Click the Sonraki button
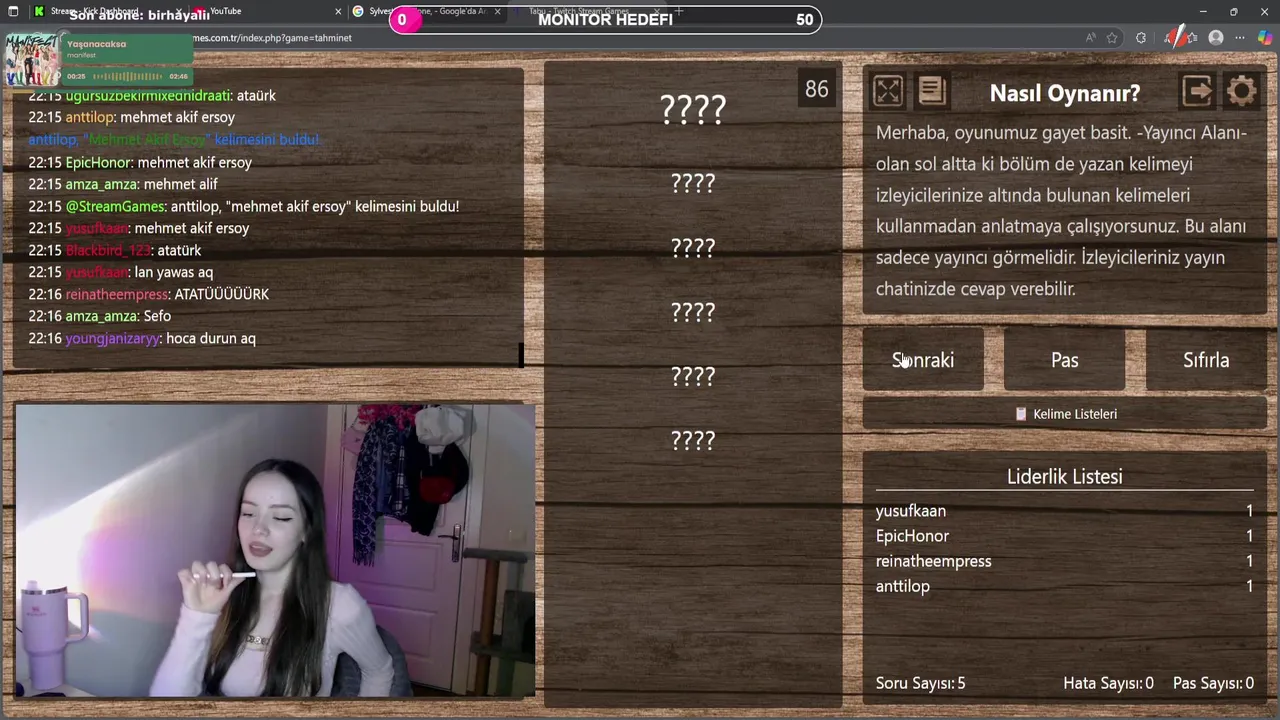Viewport: 1280px width, 720px height. pos(923,360)
